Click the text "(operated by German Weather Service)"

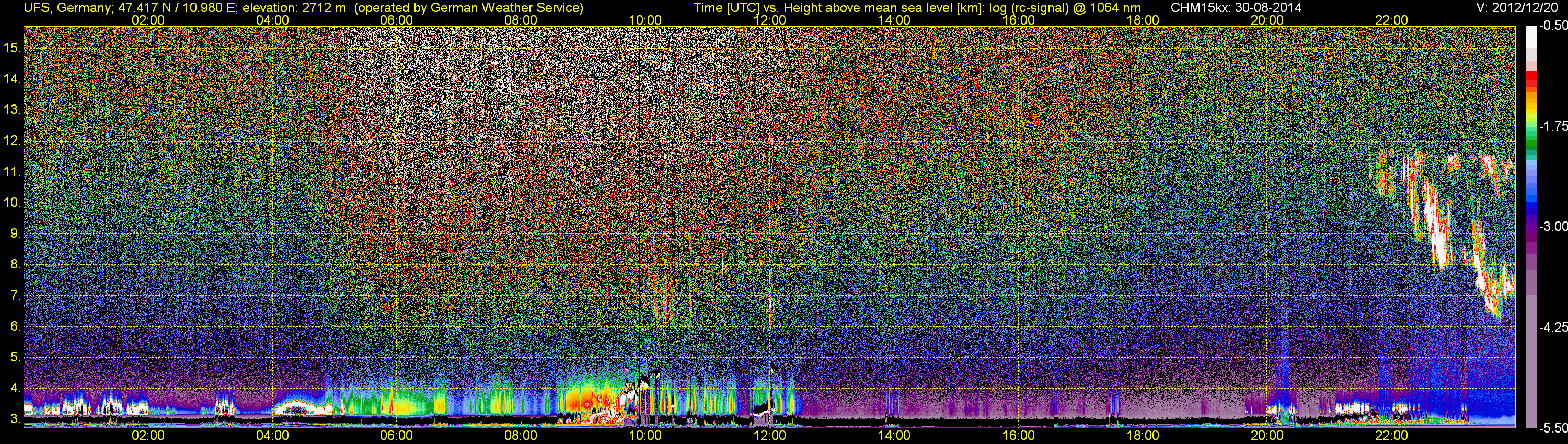(x=468, y=7)
